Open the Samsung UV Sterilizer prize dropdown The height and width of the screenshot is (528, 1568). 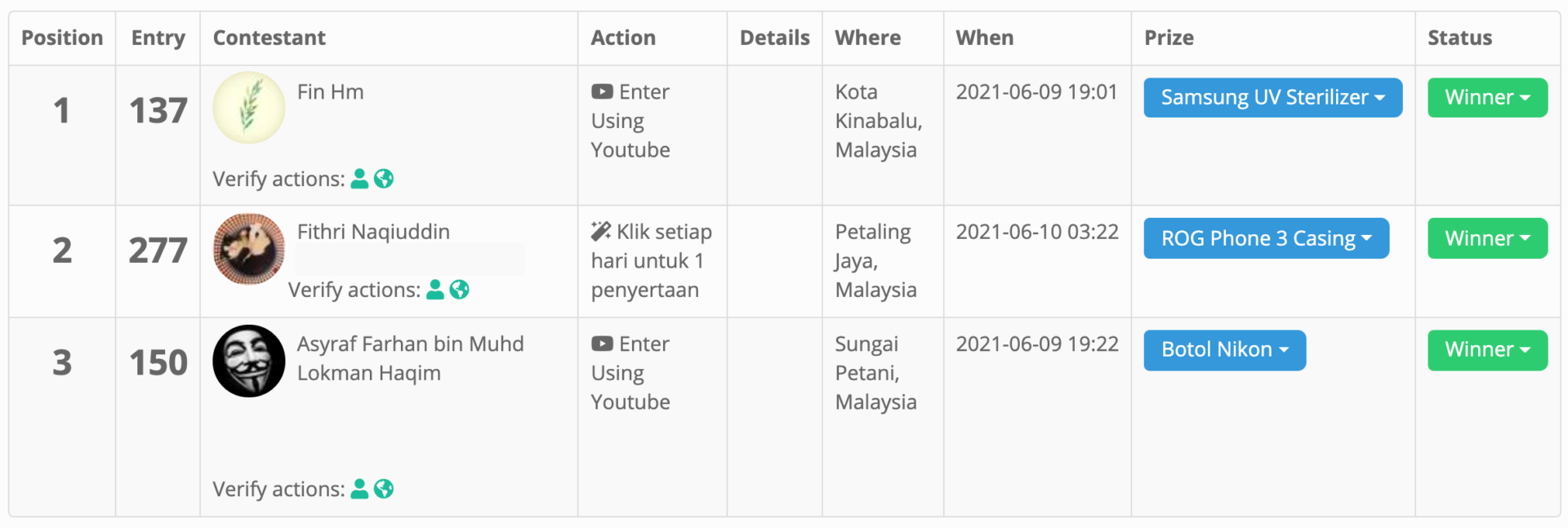[1272, 98]
